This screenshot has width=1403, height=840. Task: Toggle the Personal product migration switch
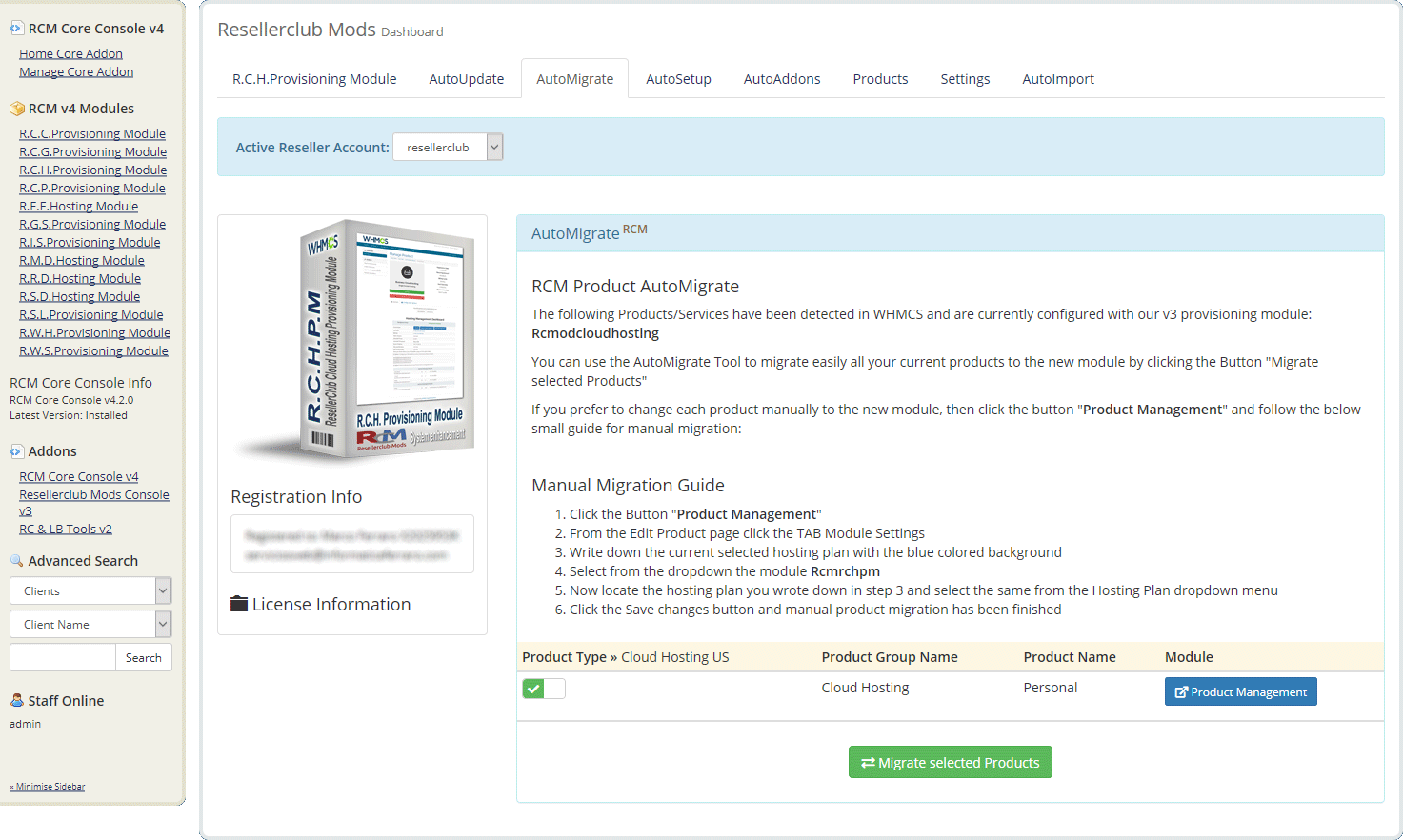click(543, 689)
